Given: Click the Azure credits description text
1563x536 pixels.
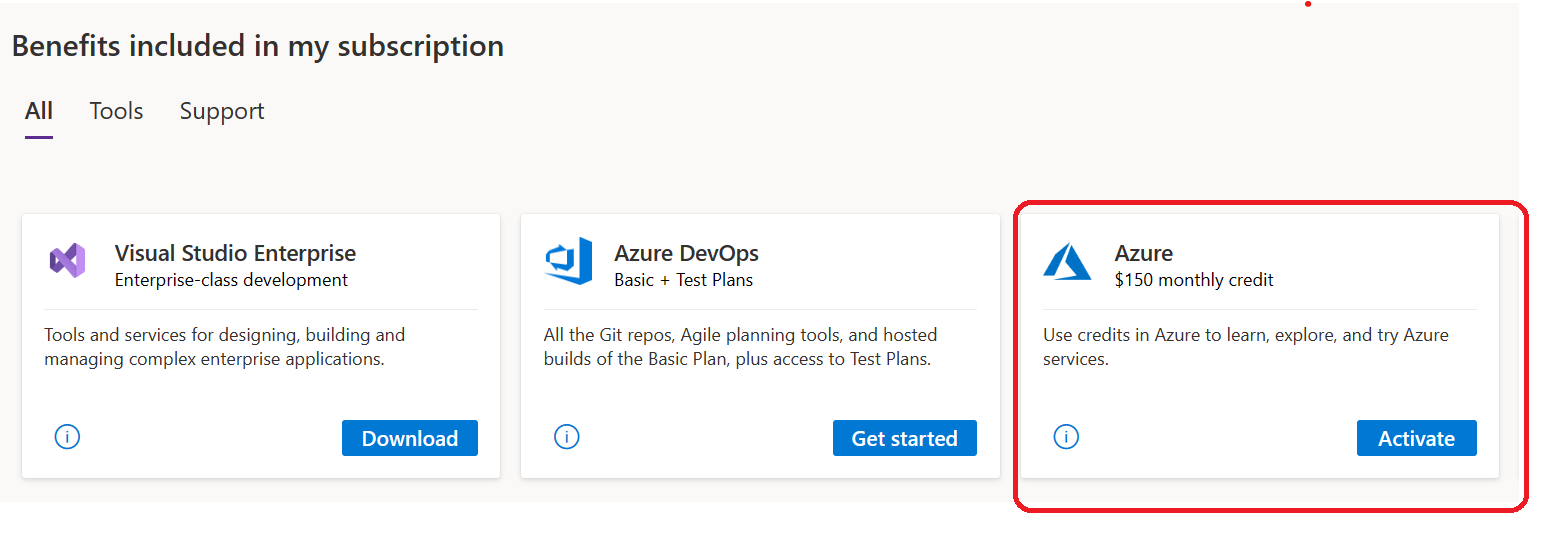Looking at the screenshot, I should pyautogui.click(x=1245, y=346).
